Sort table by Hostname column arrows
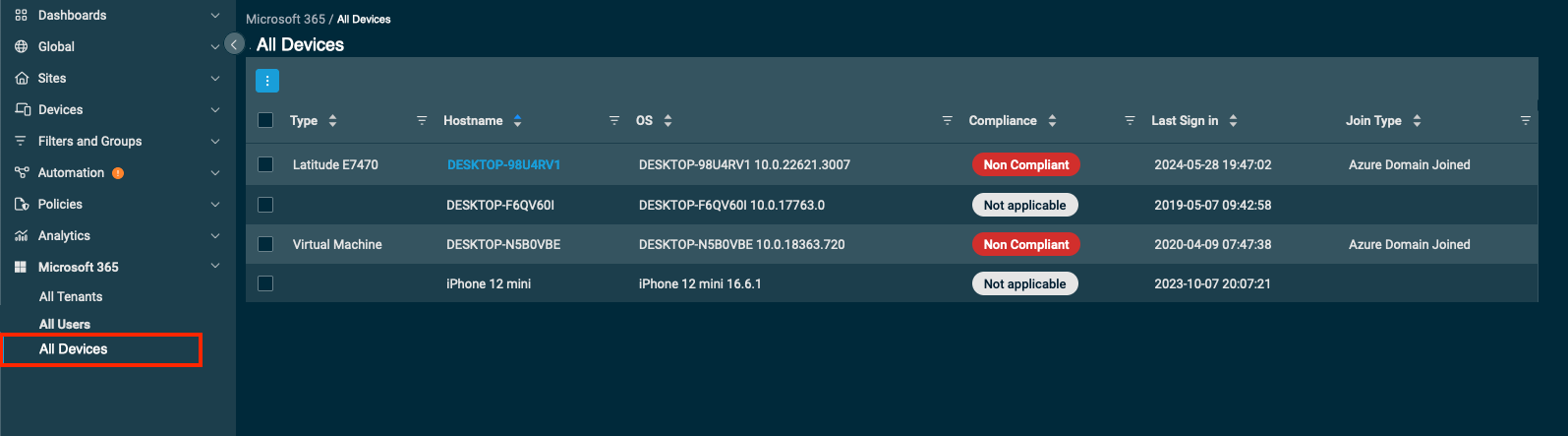Screen dimensions: 1568x436 pos(517,121)
